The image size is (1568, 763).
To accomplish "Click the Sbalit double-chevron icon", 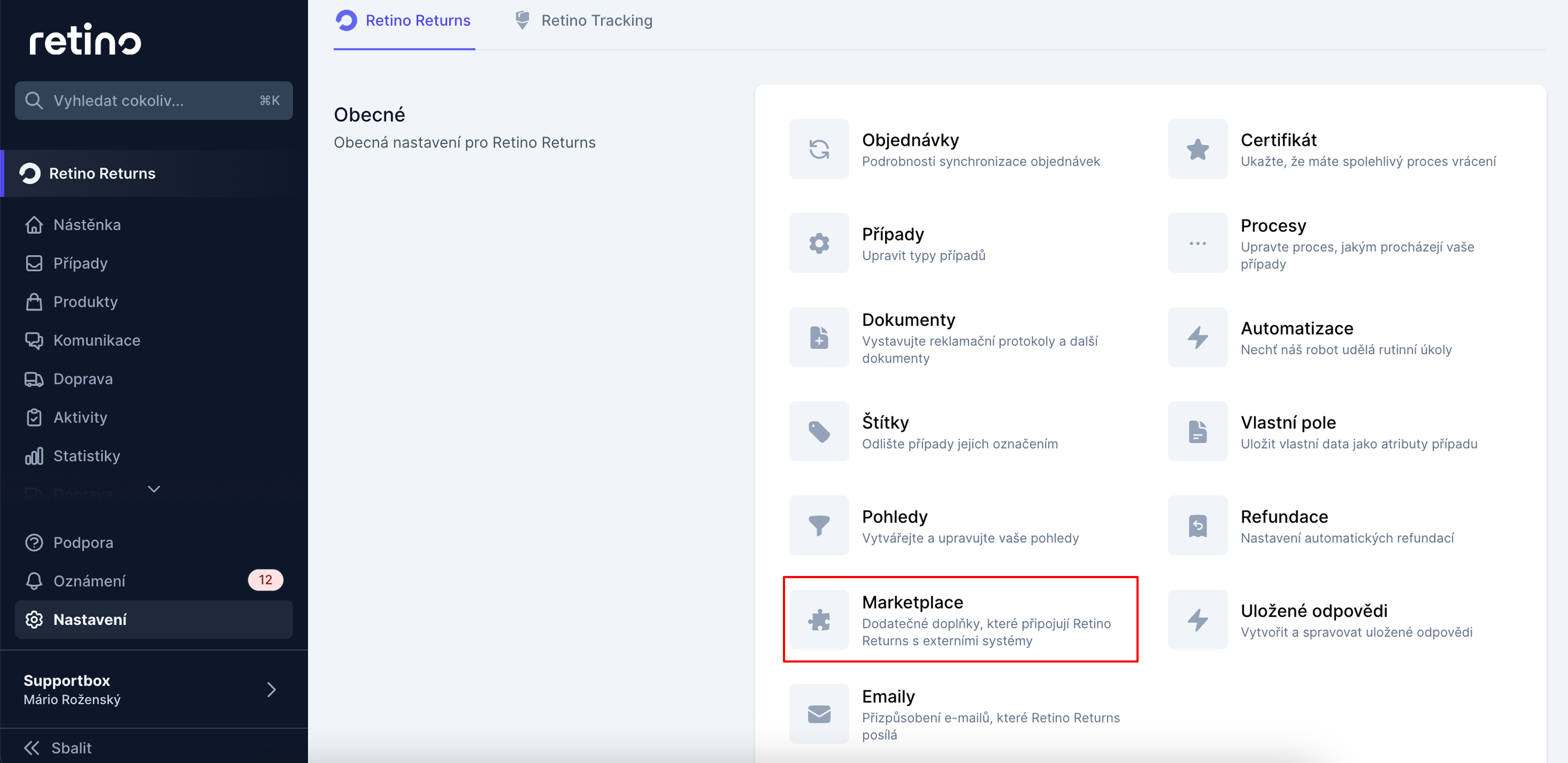I will [x=32, y=748].
